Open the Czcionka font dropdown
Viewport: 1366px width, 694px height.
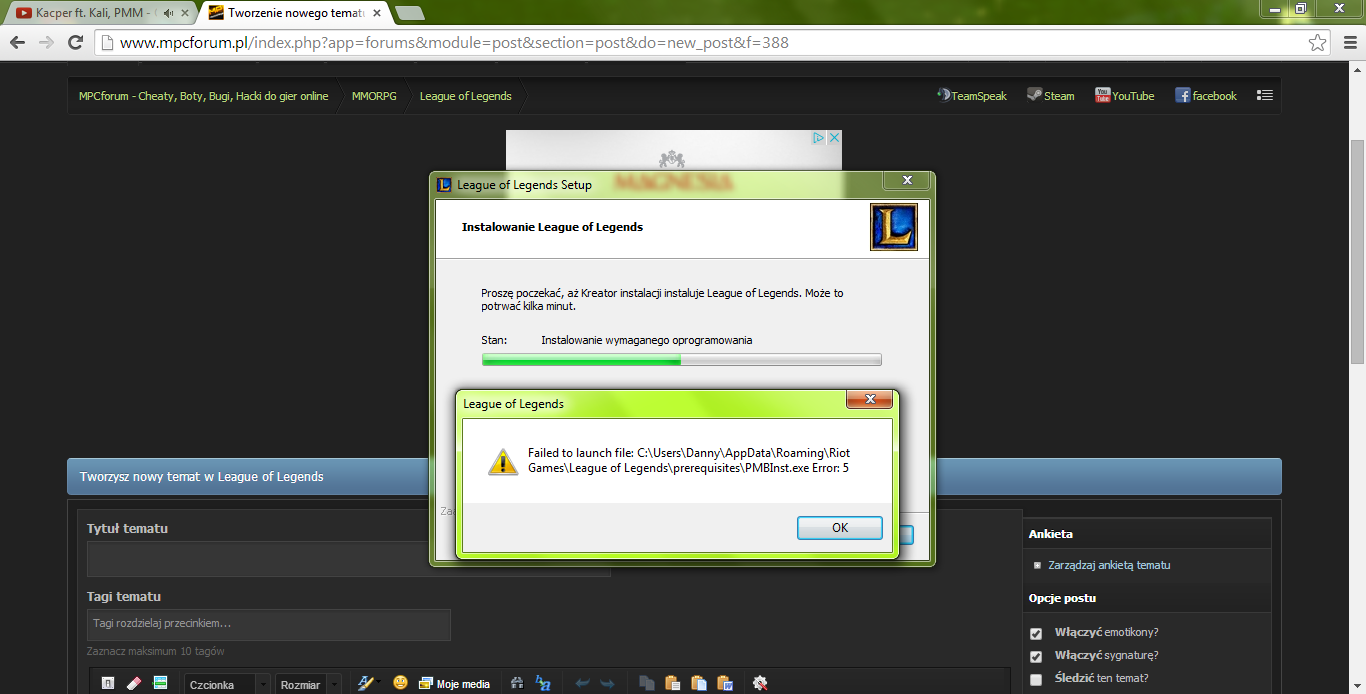tap(227, 684)
